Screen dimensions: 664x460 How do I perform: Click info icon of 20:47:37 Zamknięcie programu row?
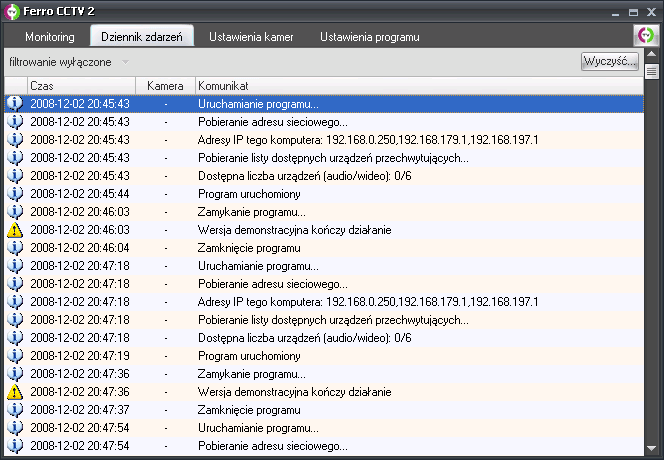tap(15, 410)
